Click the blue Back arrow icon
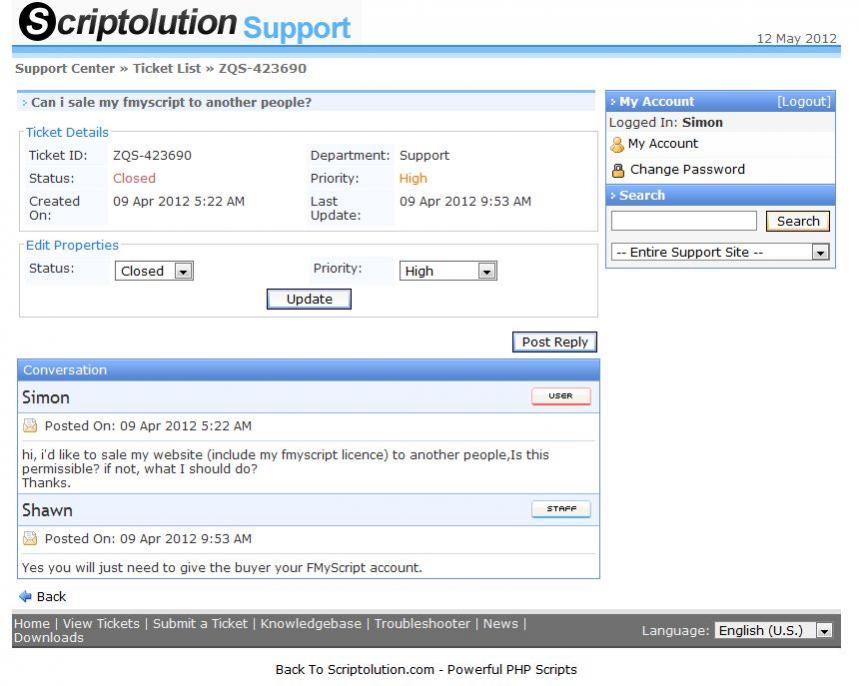Image resolution: width=859 pixels, height=686 pixels. [x=25, y=596]
